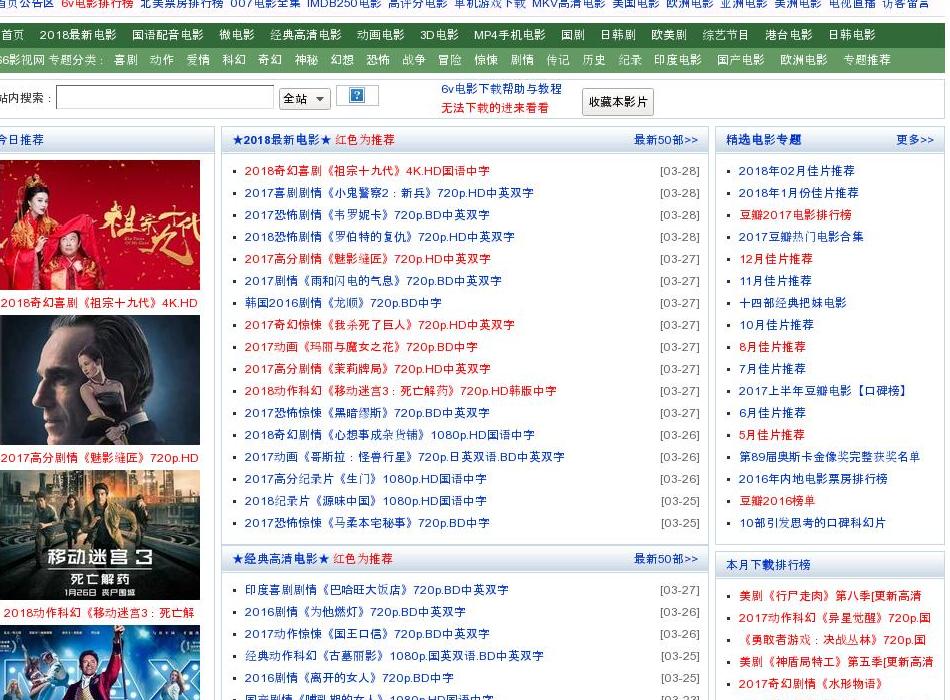
Task: Open 《哥斯拉：怪兽行星》 movie link
Action: click(404, 457)
